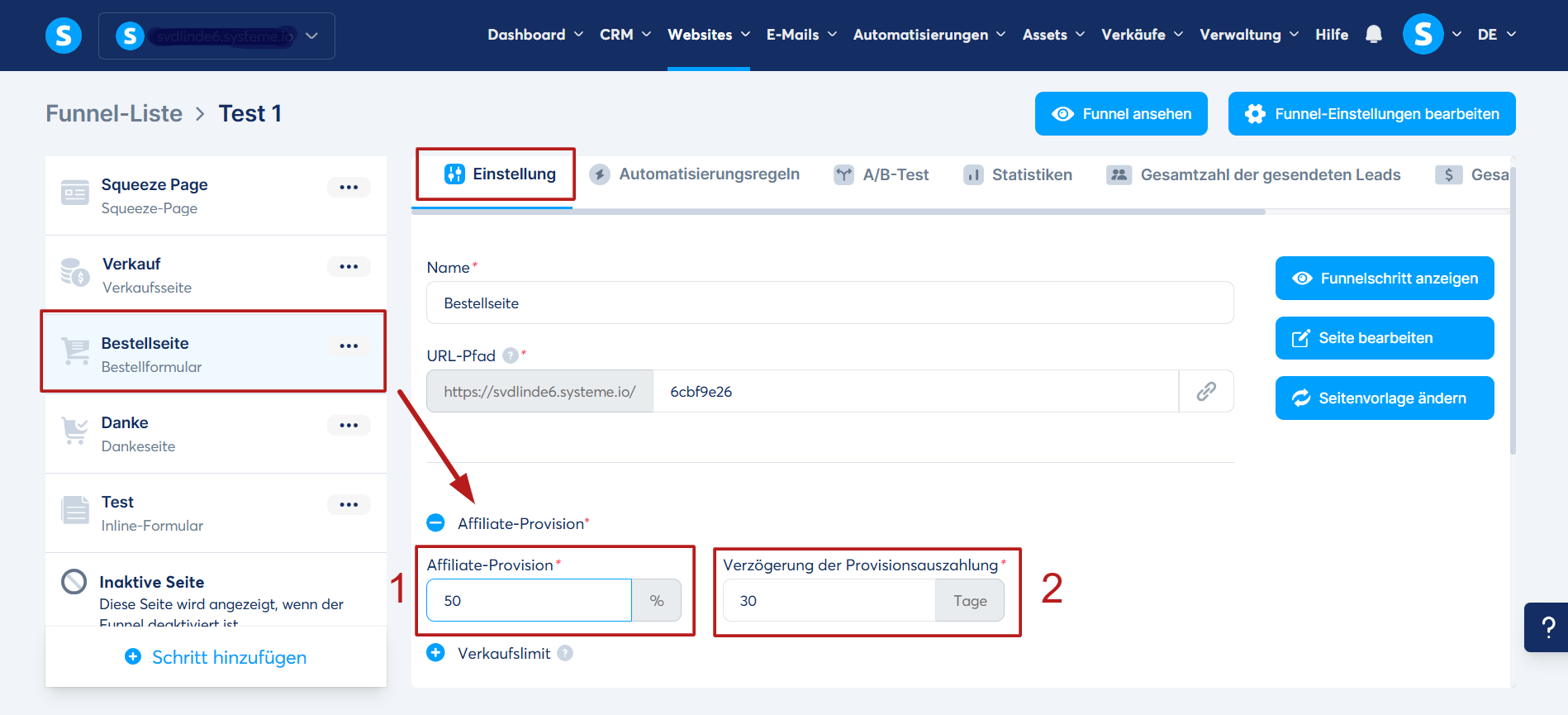Click the URL-Pfad input field
The width and height of the screenshot is (1568, 715).
[915, 391]
